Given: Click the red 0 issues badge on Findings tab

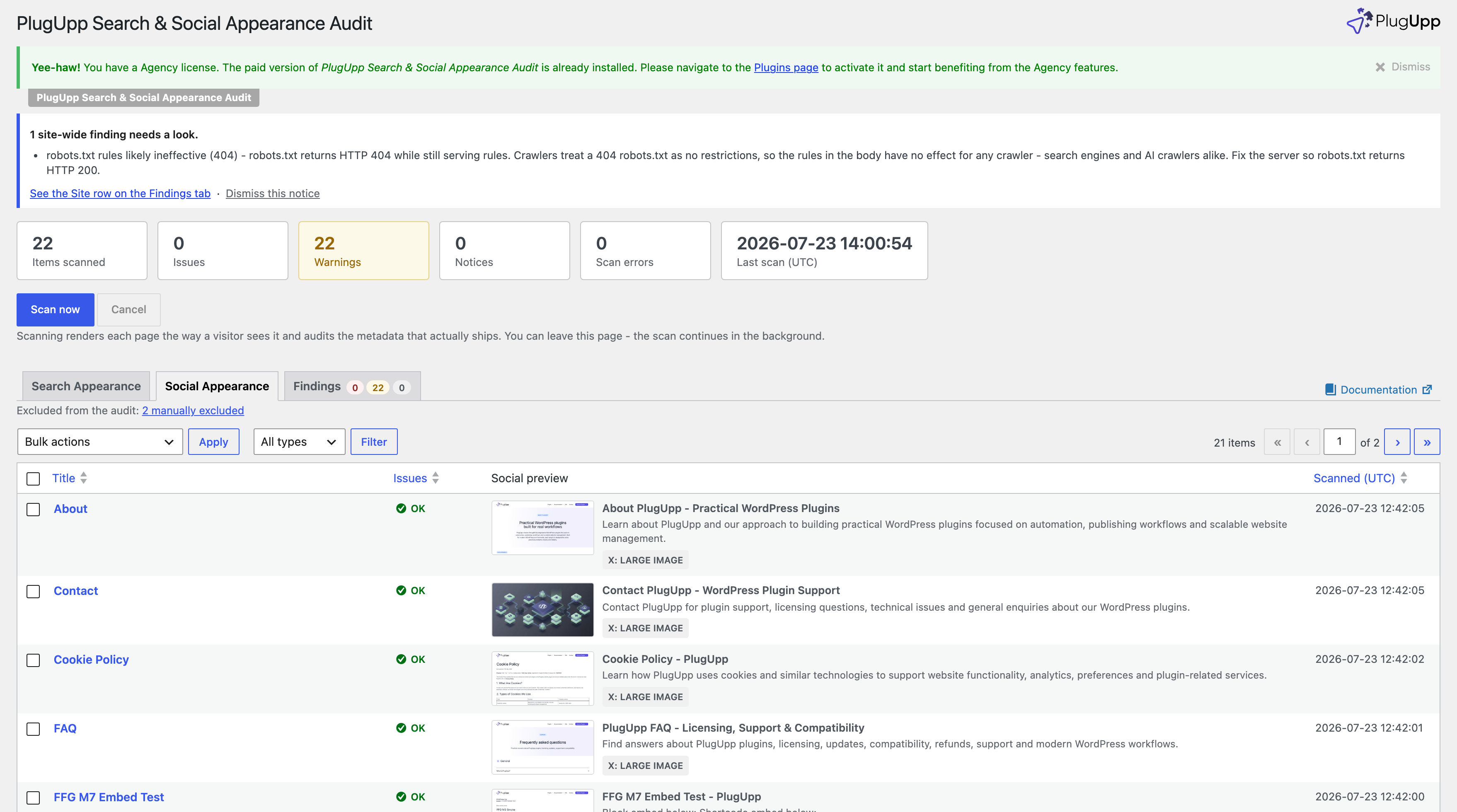Looking at the screenshot, I should [355, 387].
